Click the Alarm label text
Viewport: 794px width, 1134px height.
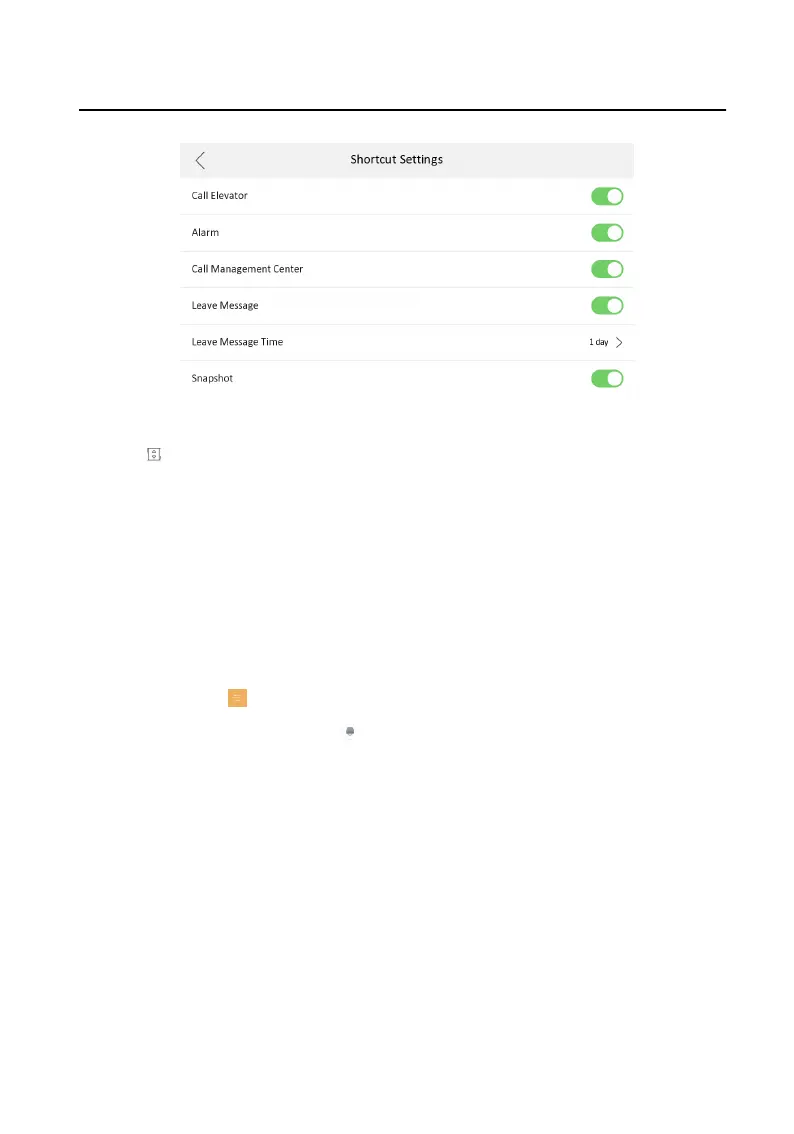click(205, 232)
